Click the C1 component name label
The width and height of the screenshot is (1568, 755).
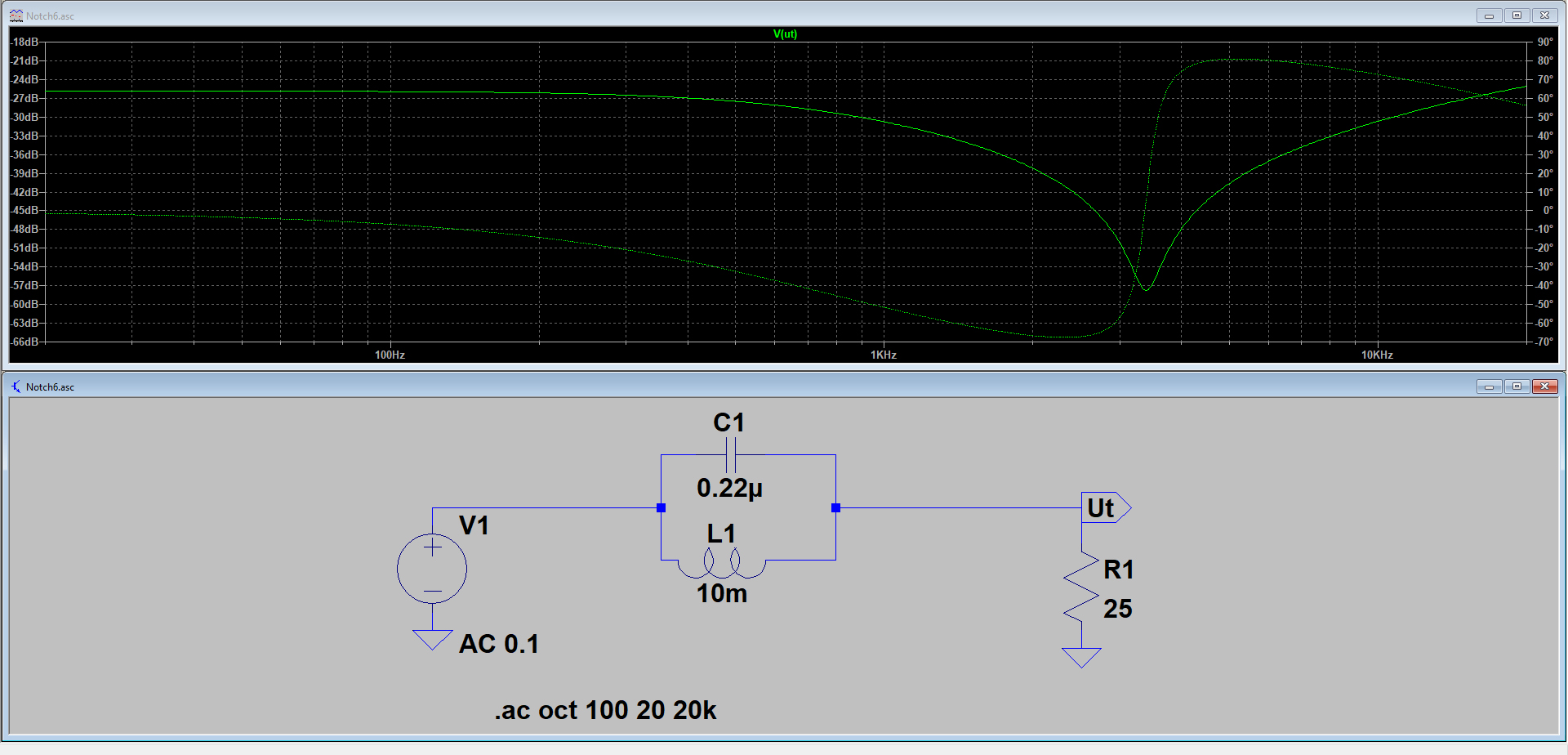pos(728,422)
